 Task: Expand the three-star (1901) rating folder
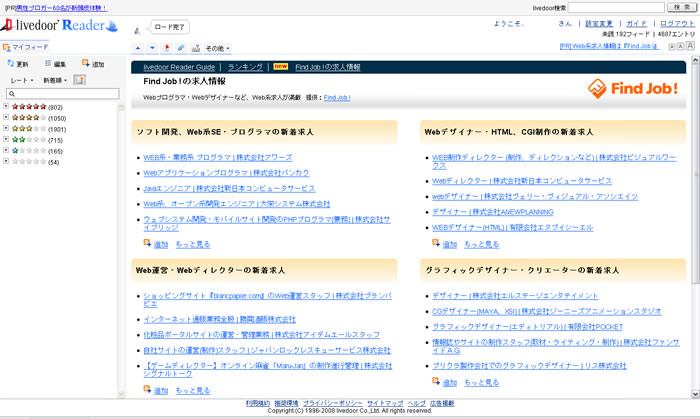6,129
